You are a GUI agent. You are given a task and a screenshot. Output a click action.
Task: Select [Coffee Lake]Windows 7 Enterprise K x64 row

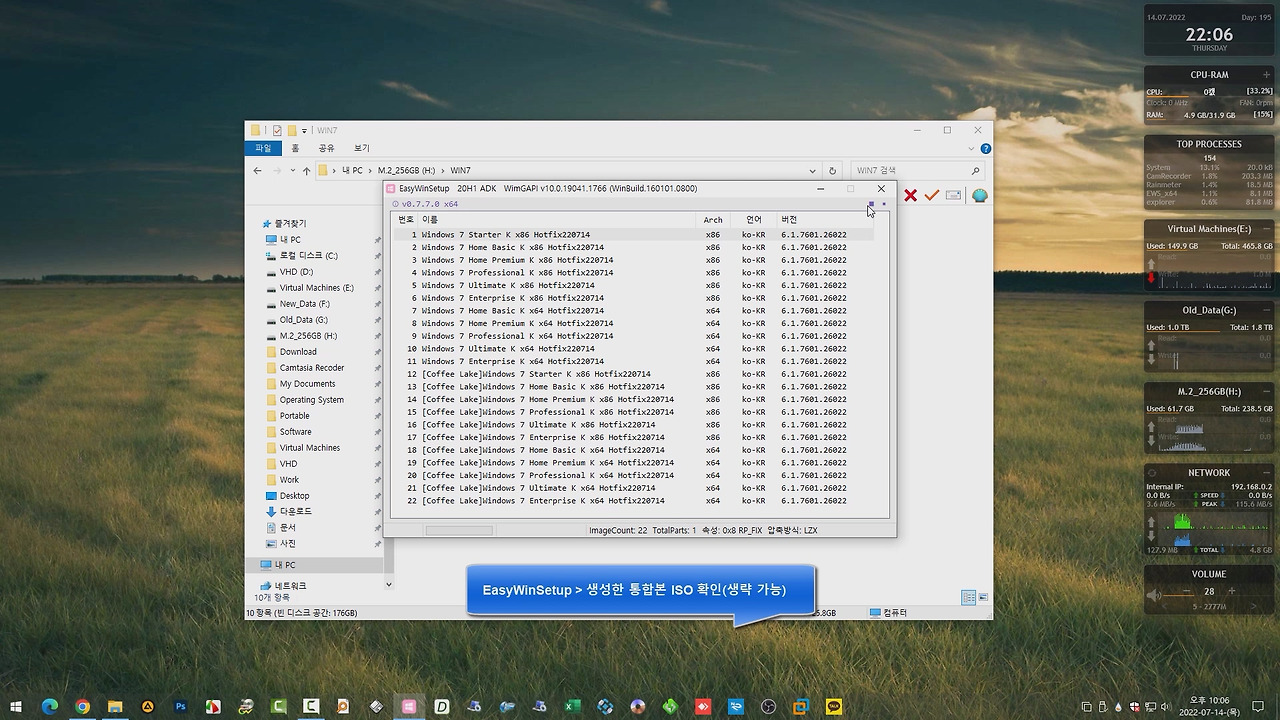click(633, 501)
